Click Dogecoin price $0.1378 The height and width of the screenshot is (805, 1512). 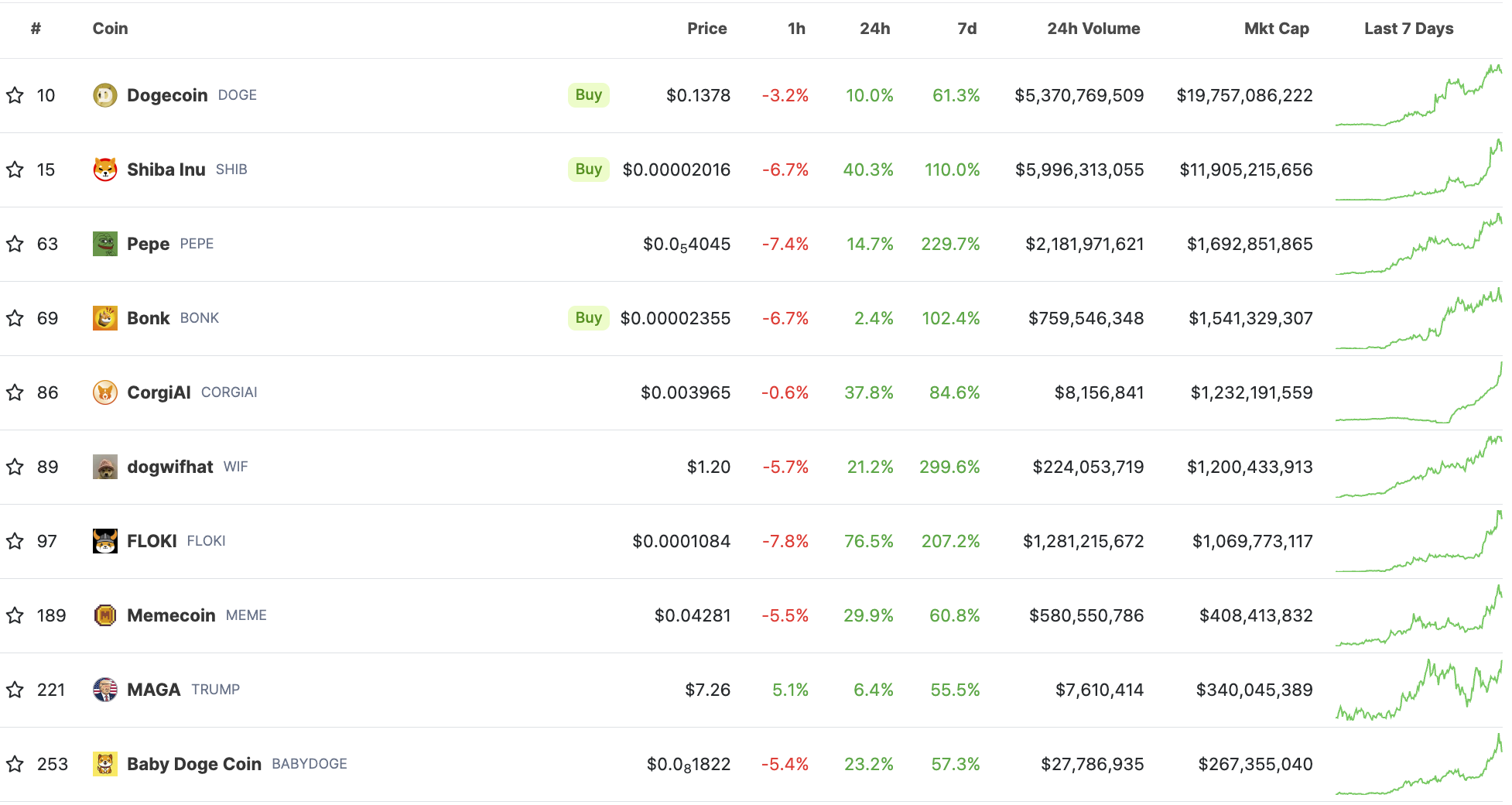[x=698, y=95]
